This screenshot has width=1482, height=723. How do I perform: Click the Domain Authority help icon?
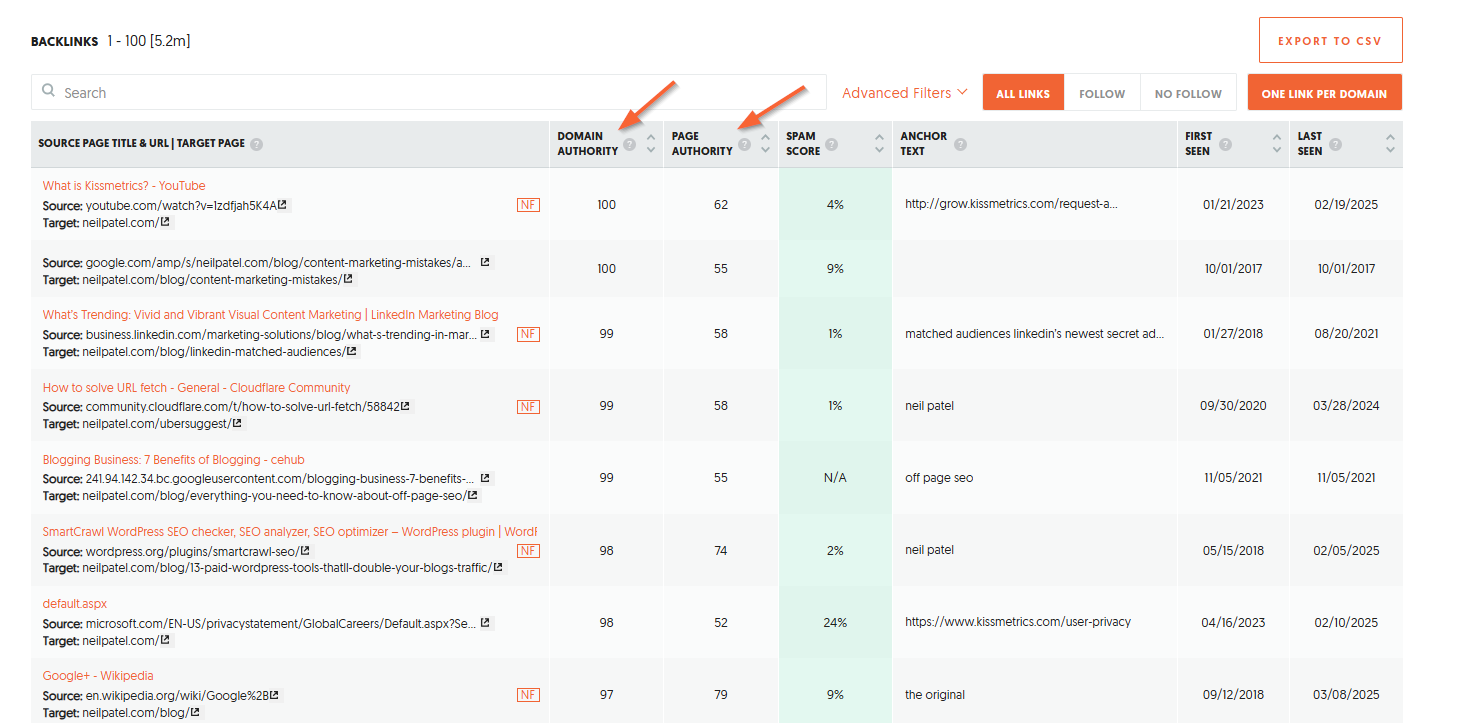click(629, 144)
